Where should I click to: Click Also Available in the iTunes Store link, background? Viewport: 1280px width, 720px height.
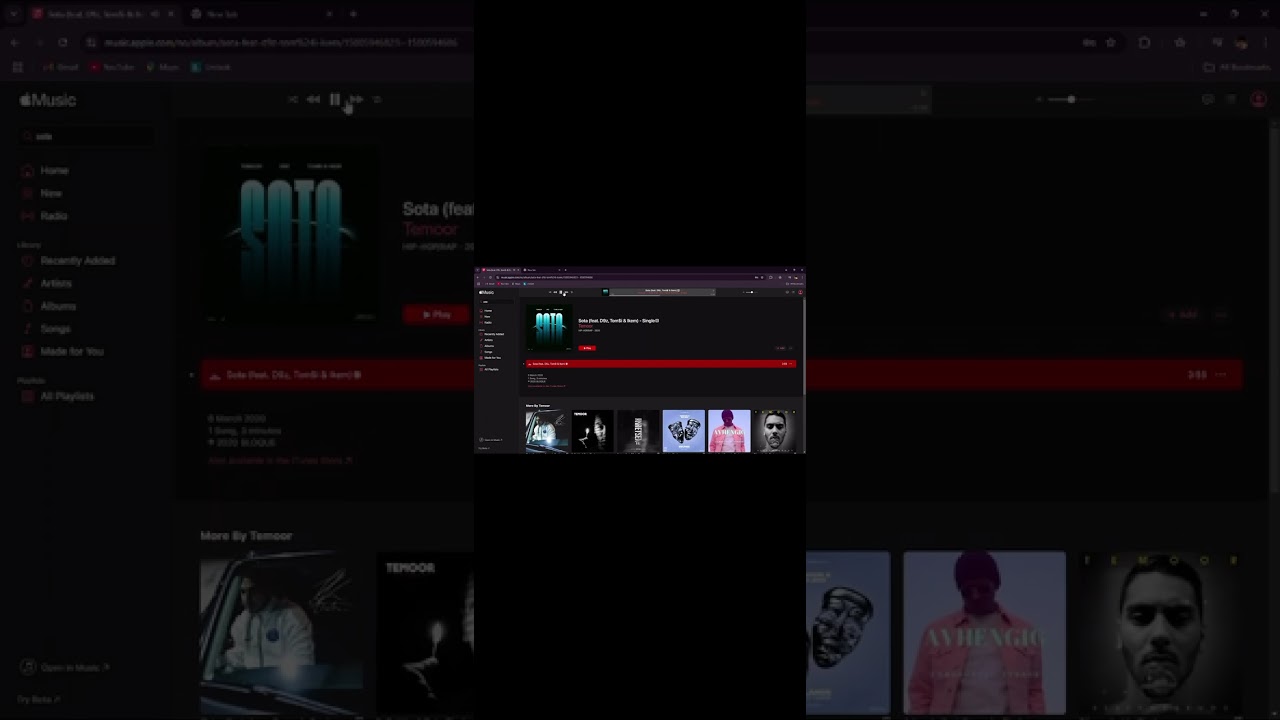click(280, 461)
